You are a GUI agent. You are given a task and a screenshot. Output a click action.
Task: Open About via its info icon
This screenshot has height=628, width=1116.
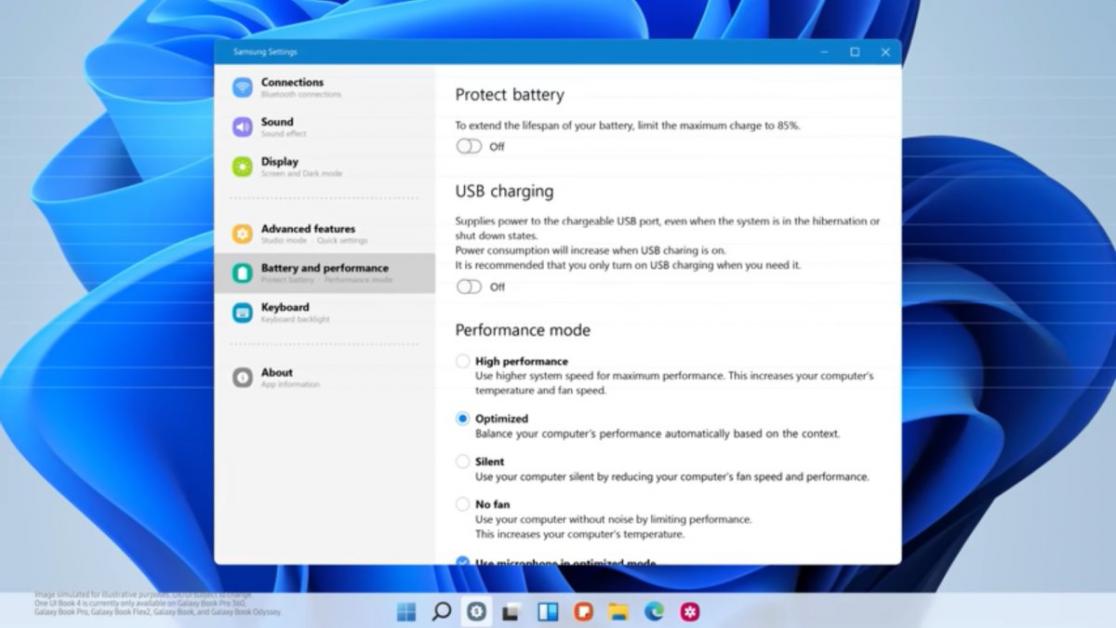click(242, 377)
